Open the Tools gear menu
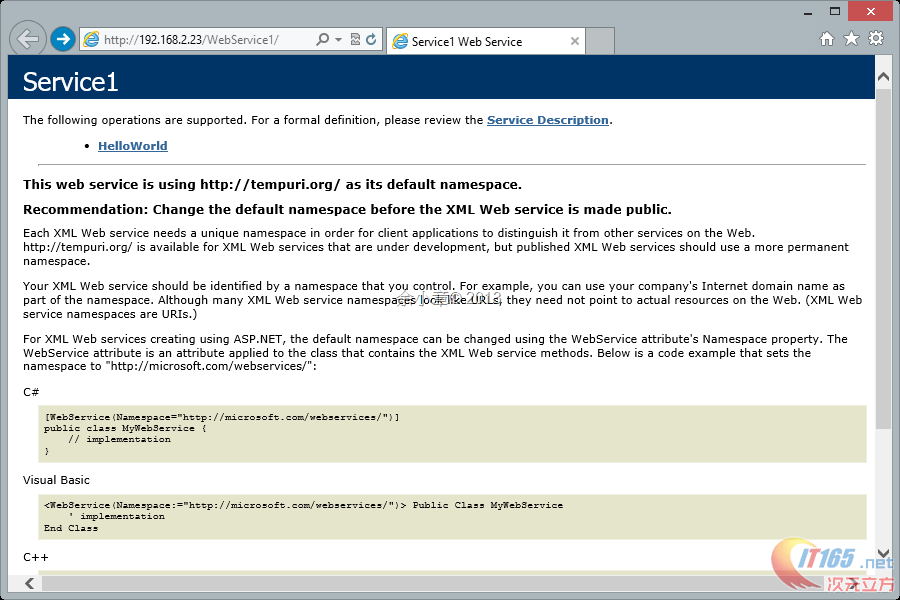Image resolution: width=900 pixels, height=600 pixels. 876,38
